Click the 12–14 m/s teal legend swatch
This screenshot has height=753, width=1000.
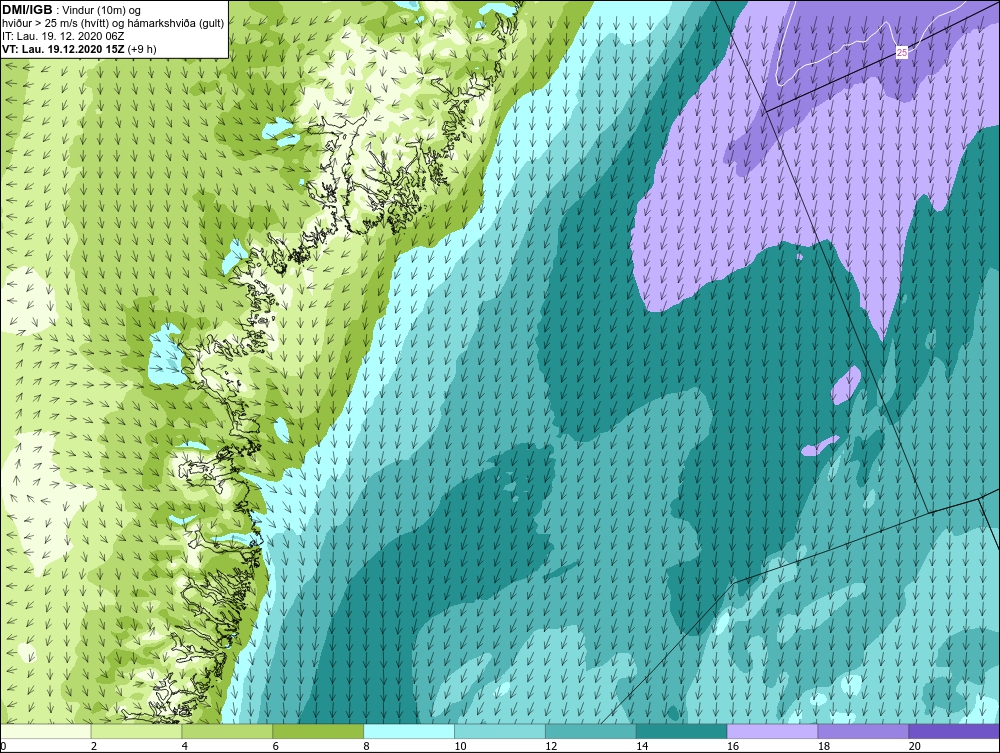591,731
